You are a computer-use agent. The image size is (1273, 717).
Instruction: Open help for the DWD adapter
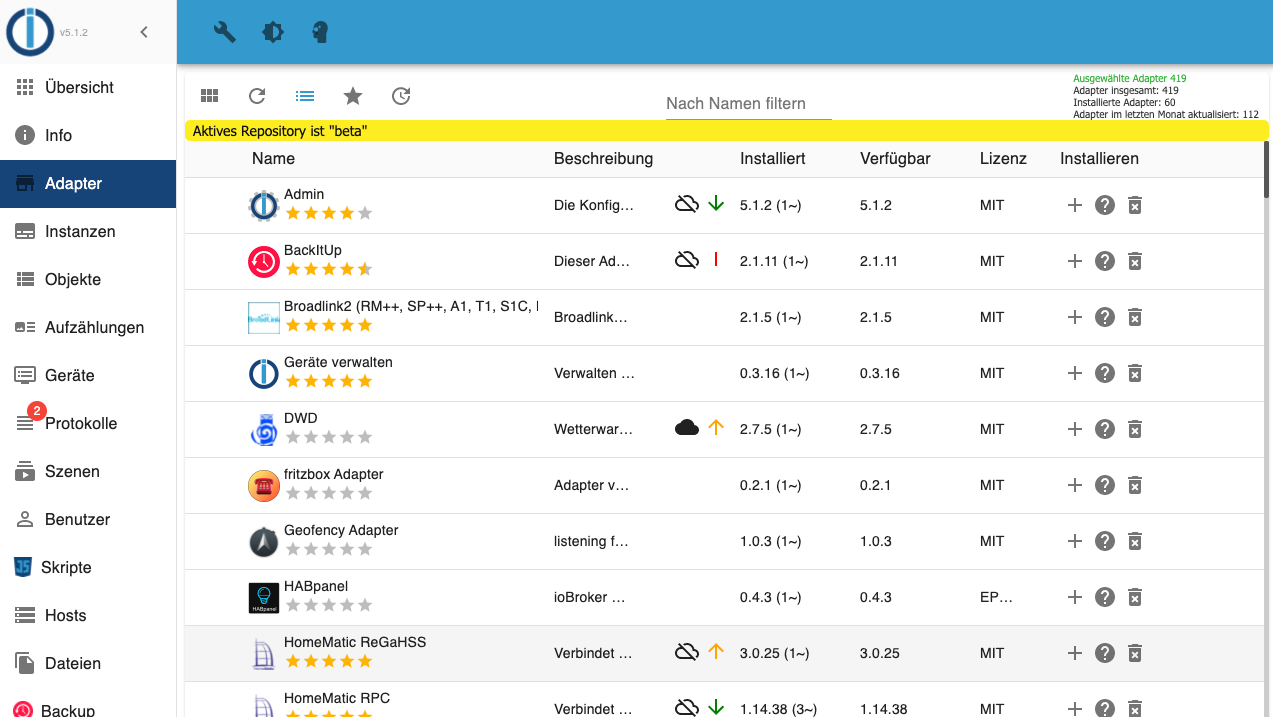click(1105, 429)
